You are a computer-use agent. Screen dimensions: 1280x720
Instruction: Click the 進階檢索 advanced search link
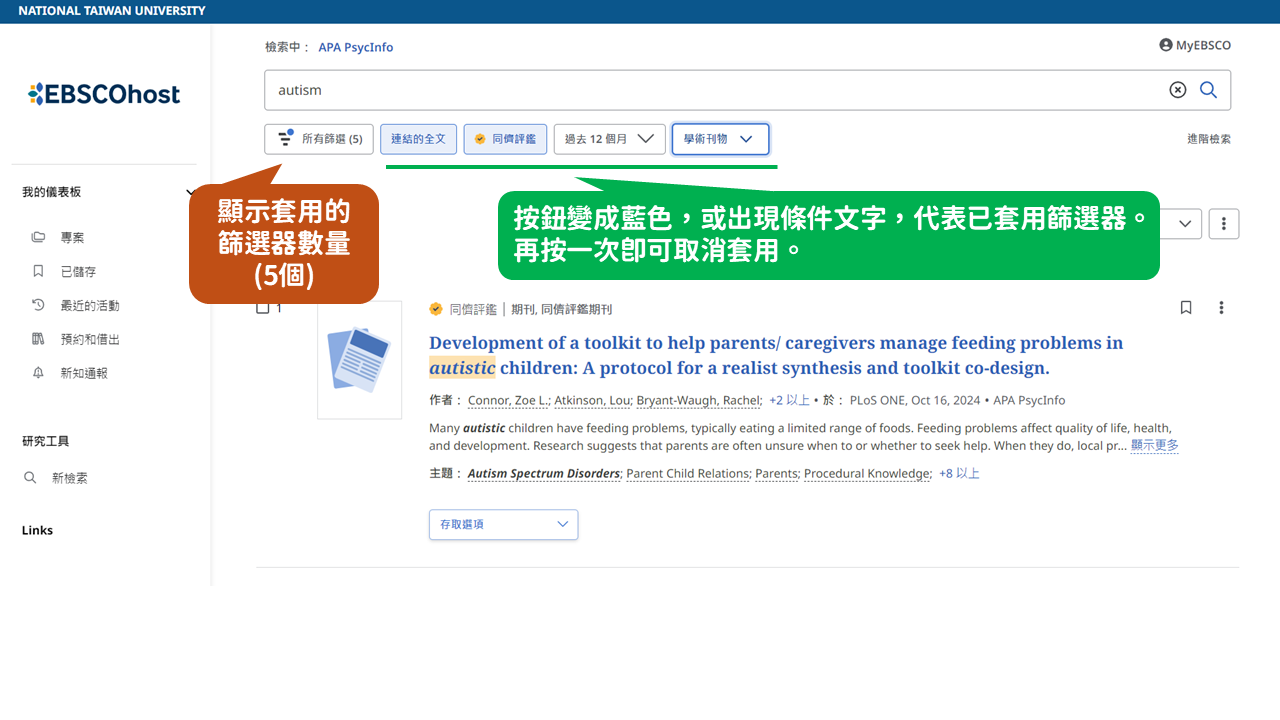coord(1208,139)
